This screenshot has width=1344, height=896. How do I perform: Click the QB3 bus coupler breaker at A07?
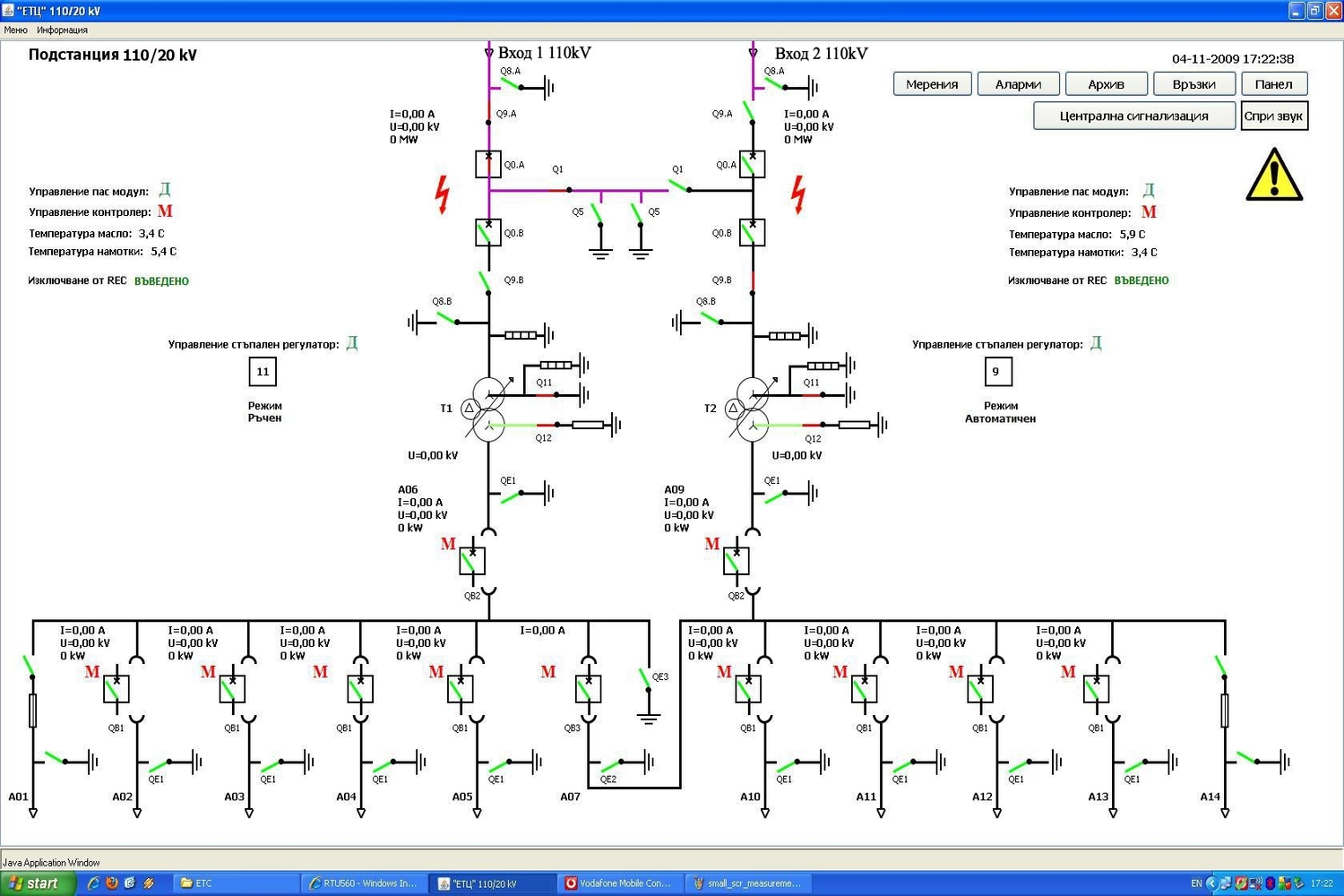(x=588, y=688)
